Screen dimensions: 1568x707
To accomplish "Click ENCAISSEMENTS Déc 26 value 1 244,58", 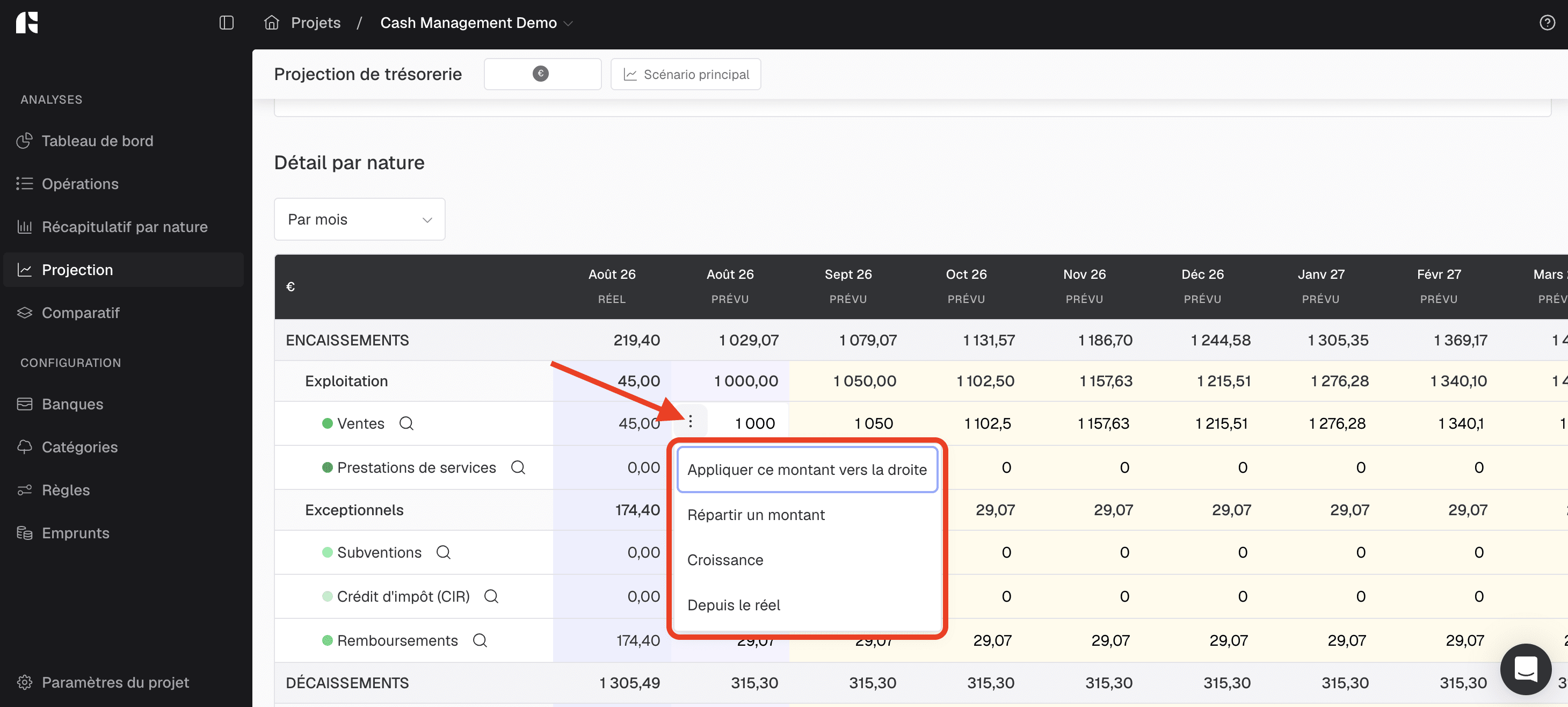I will [x=1221, y=340].
